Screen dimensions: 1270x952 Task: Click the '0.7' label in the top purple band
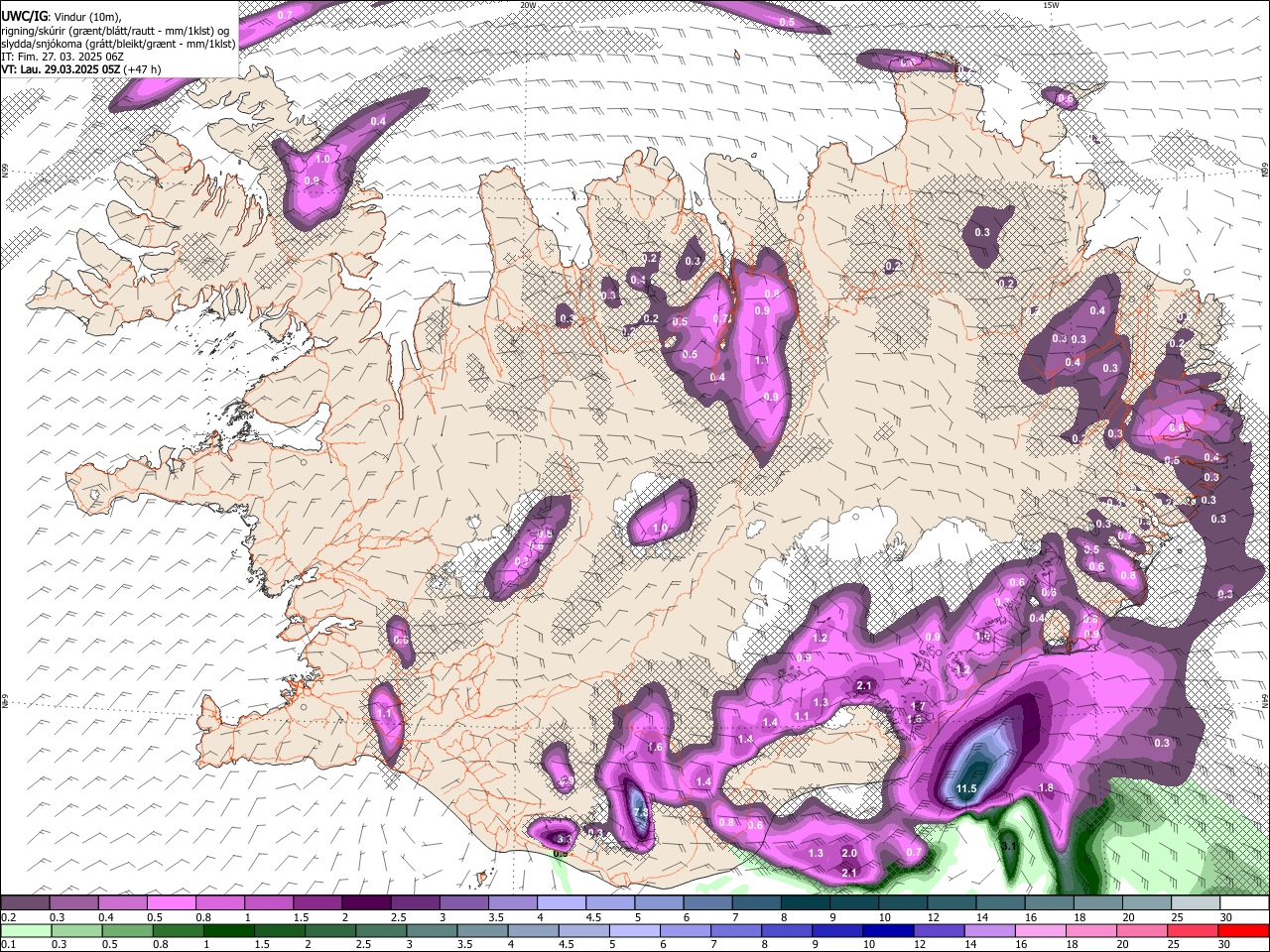point(285,15)
